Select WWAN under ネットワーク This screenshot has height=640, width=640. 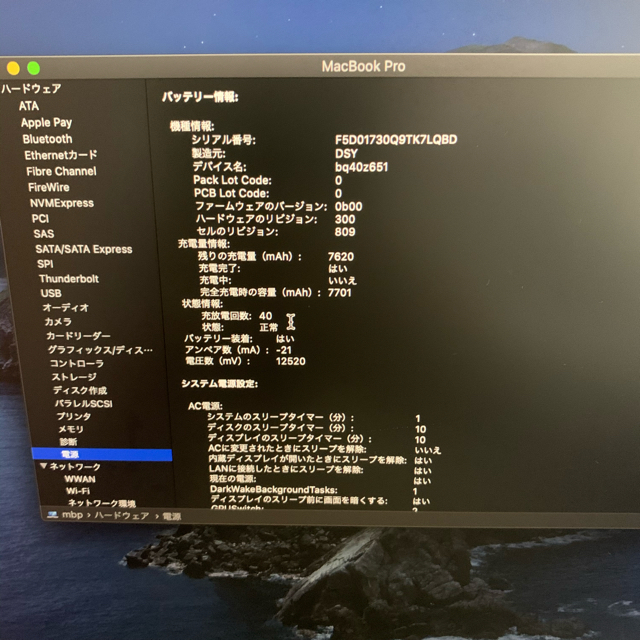pyautogui.click(x=80, y=479)
